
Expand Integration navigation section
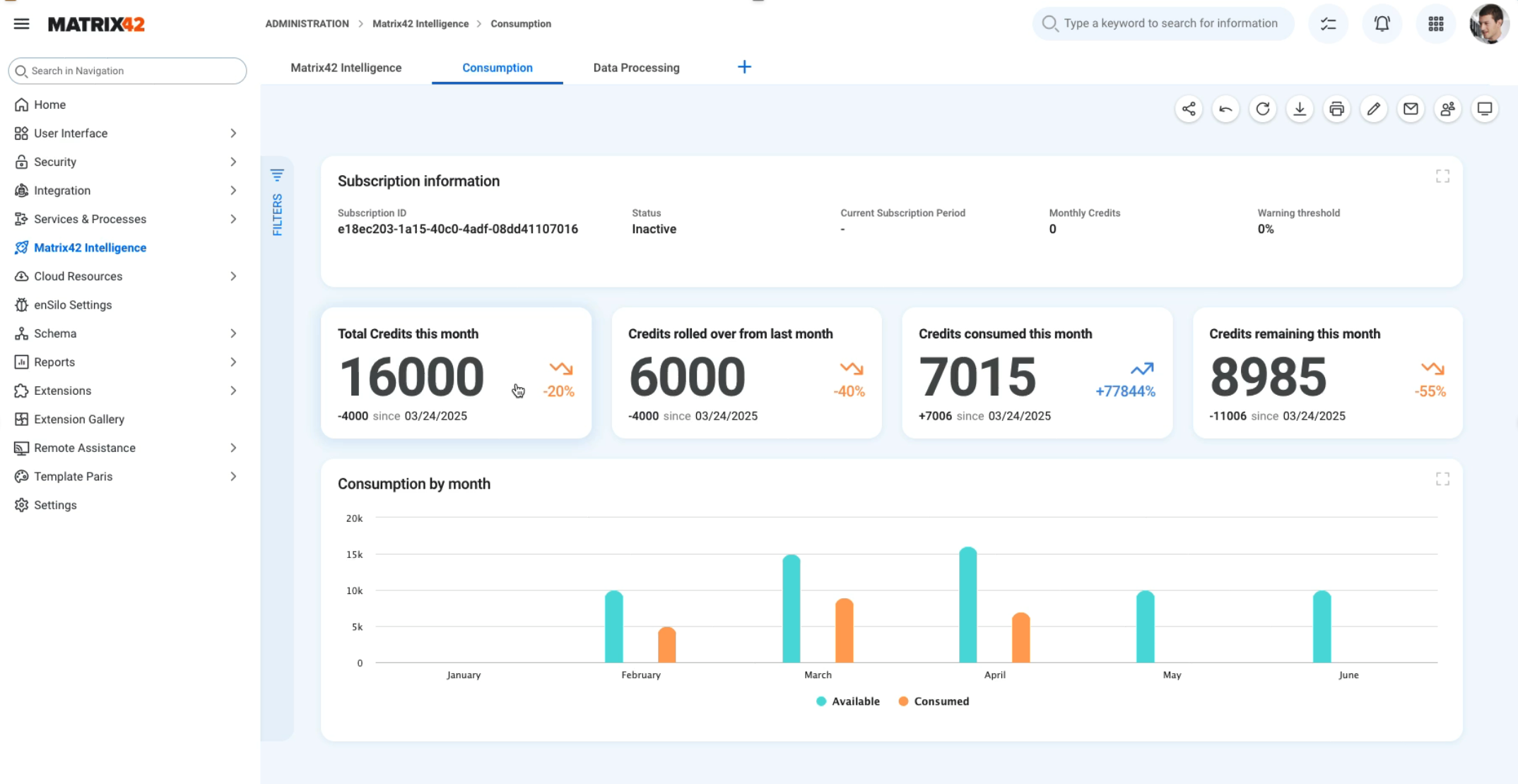coord(233,191)
